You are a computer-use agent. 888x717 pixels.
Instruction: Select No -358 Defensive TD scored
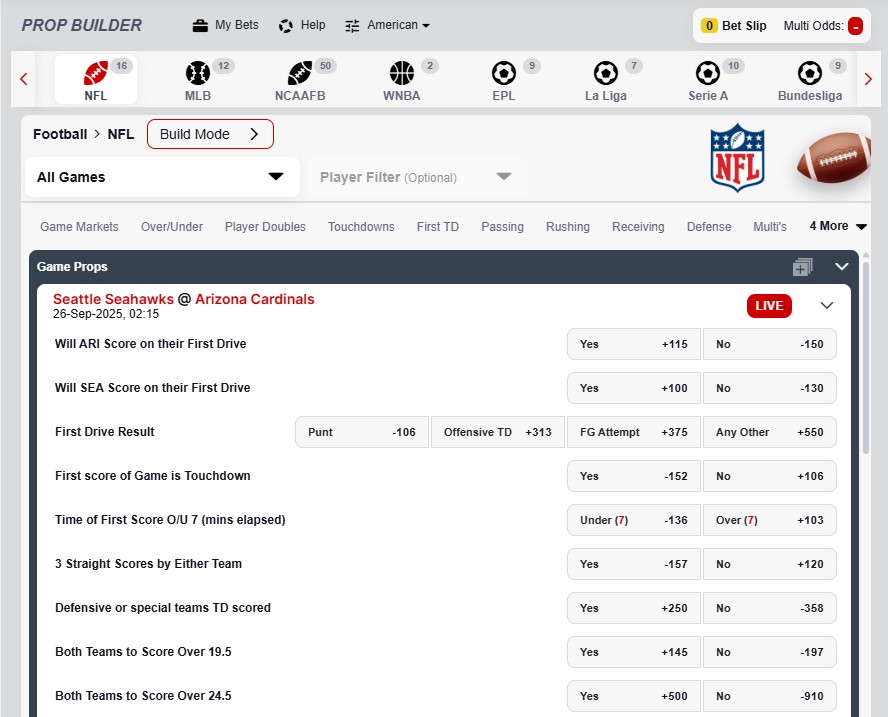(770, 608)
